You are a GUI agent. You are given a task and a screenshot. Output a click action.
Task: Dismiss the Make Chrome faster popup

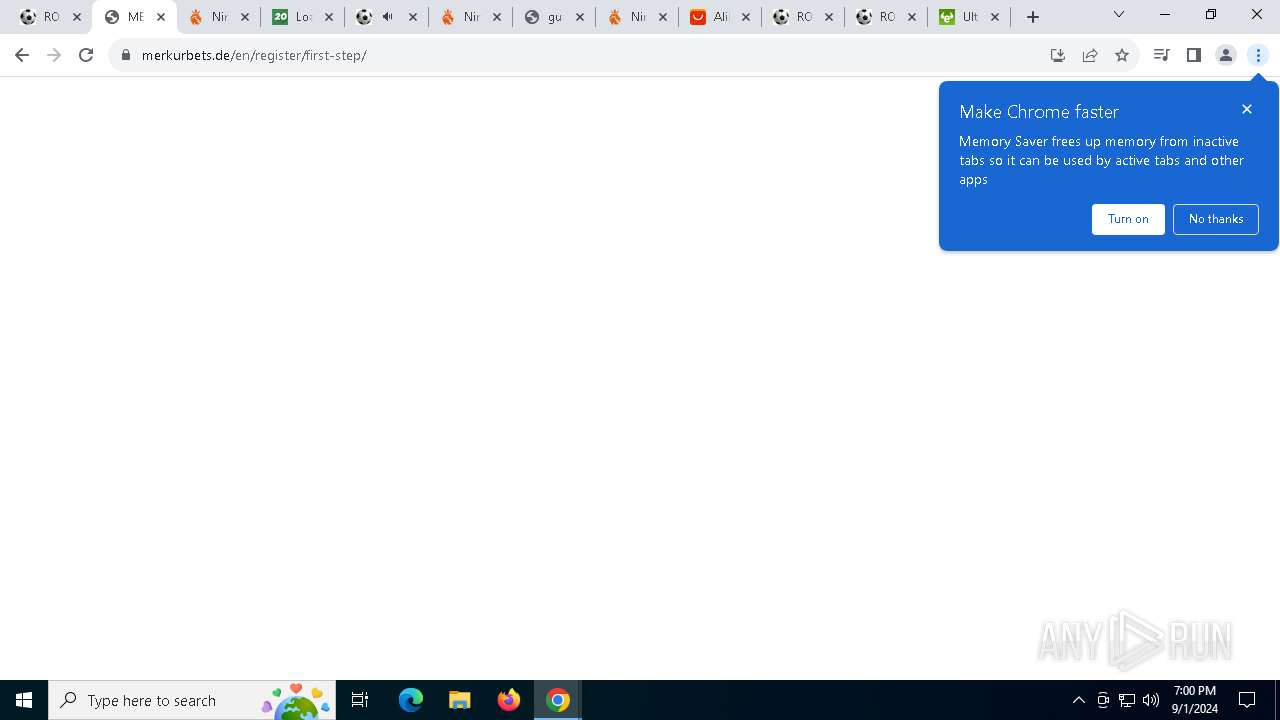(x=1247, y=109)
